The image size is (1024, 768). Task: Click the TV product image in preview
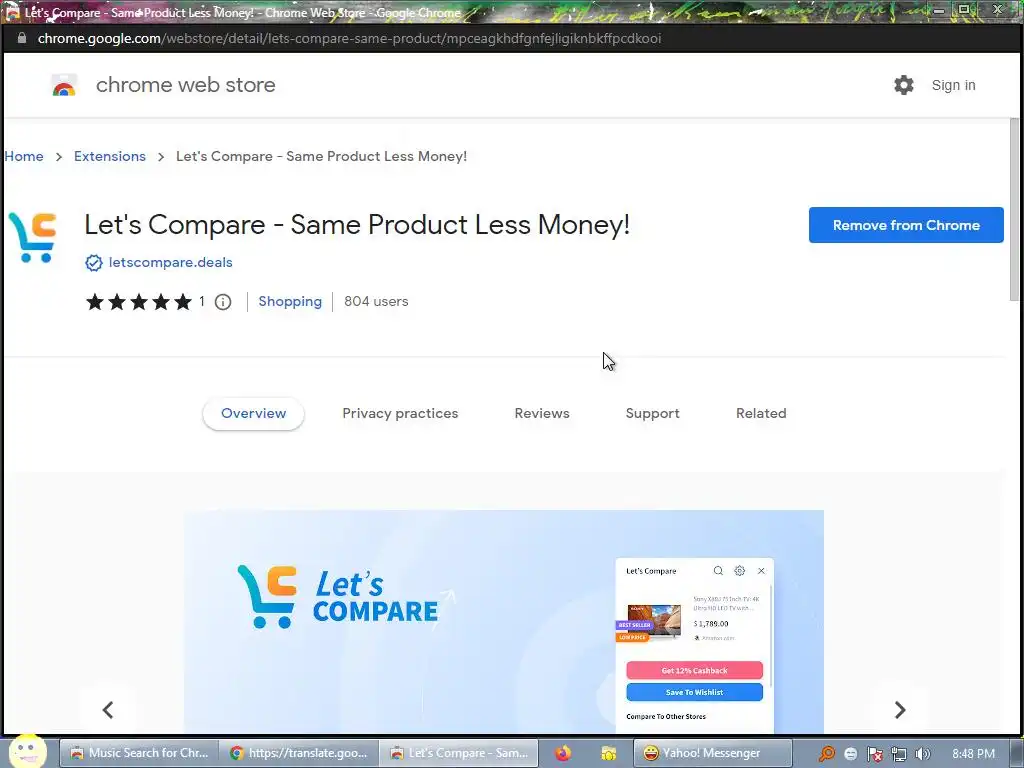click(x=654, y=620)
